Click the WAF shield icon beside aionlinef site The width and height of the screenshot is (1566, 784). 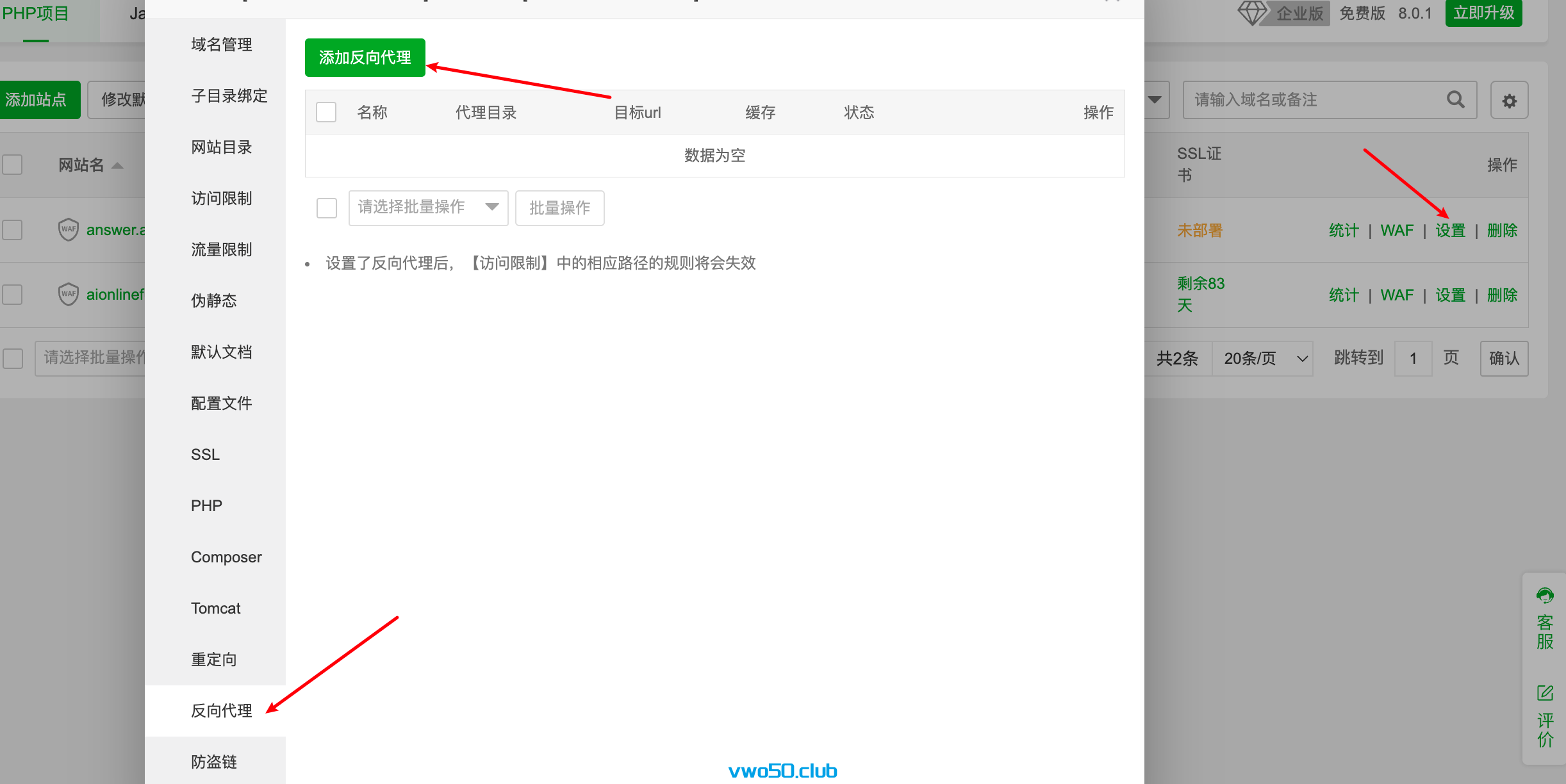point(68,294)
